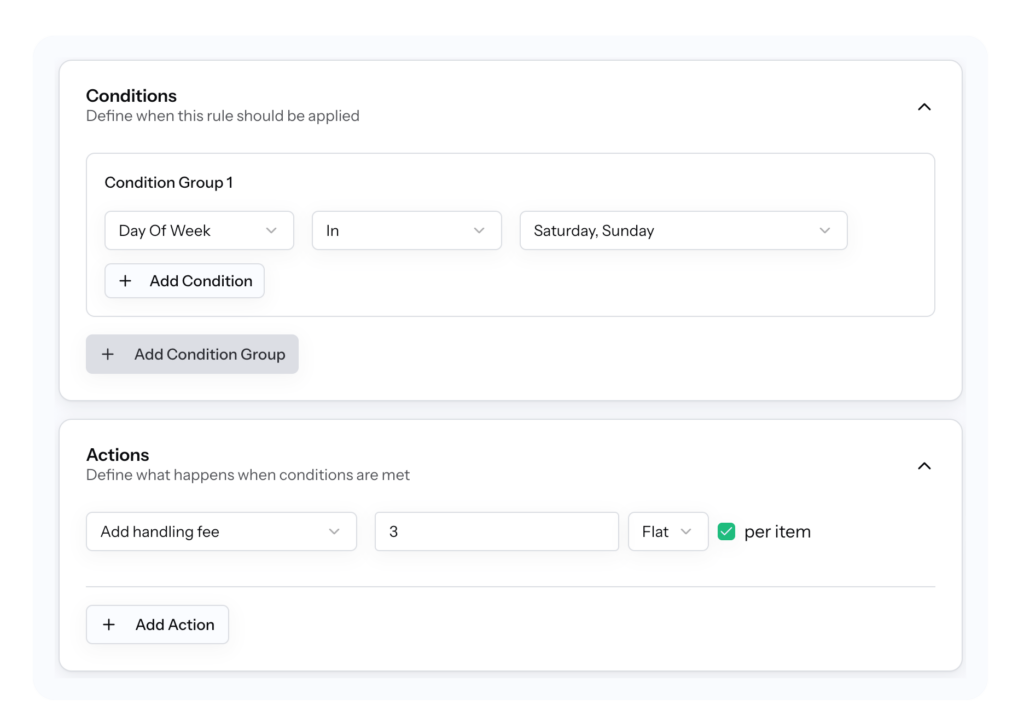
Task: Click the plus icon on Add Action
Action: point(109,624)
